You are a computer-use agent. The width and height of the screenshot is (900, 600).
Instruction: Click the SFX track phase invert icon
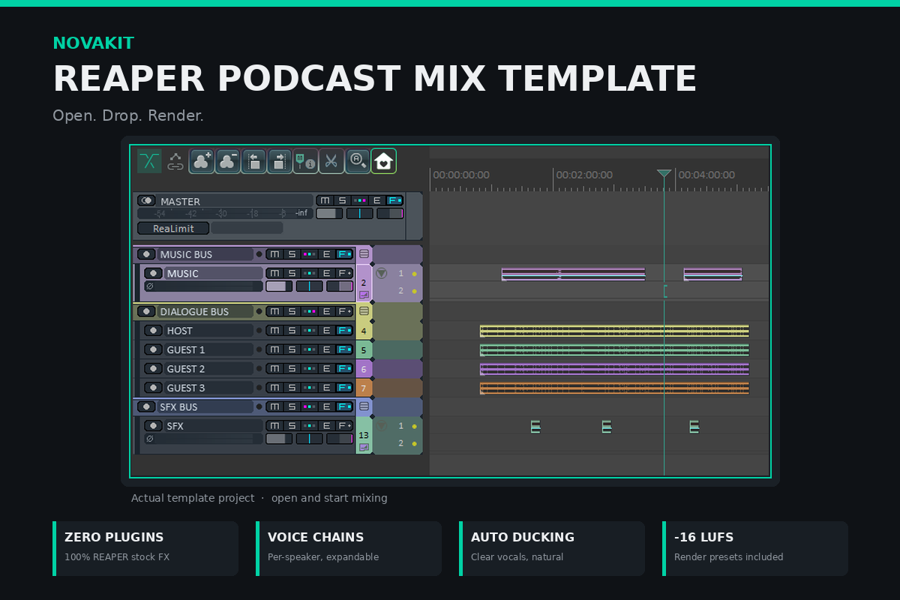tap(150, 439)
